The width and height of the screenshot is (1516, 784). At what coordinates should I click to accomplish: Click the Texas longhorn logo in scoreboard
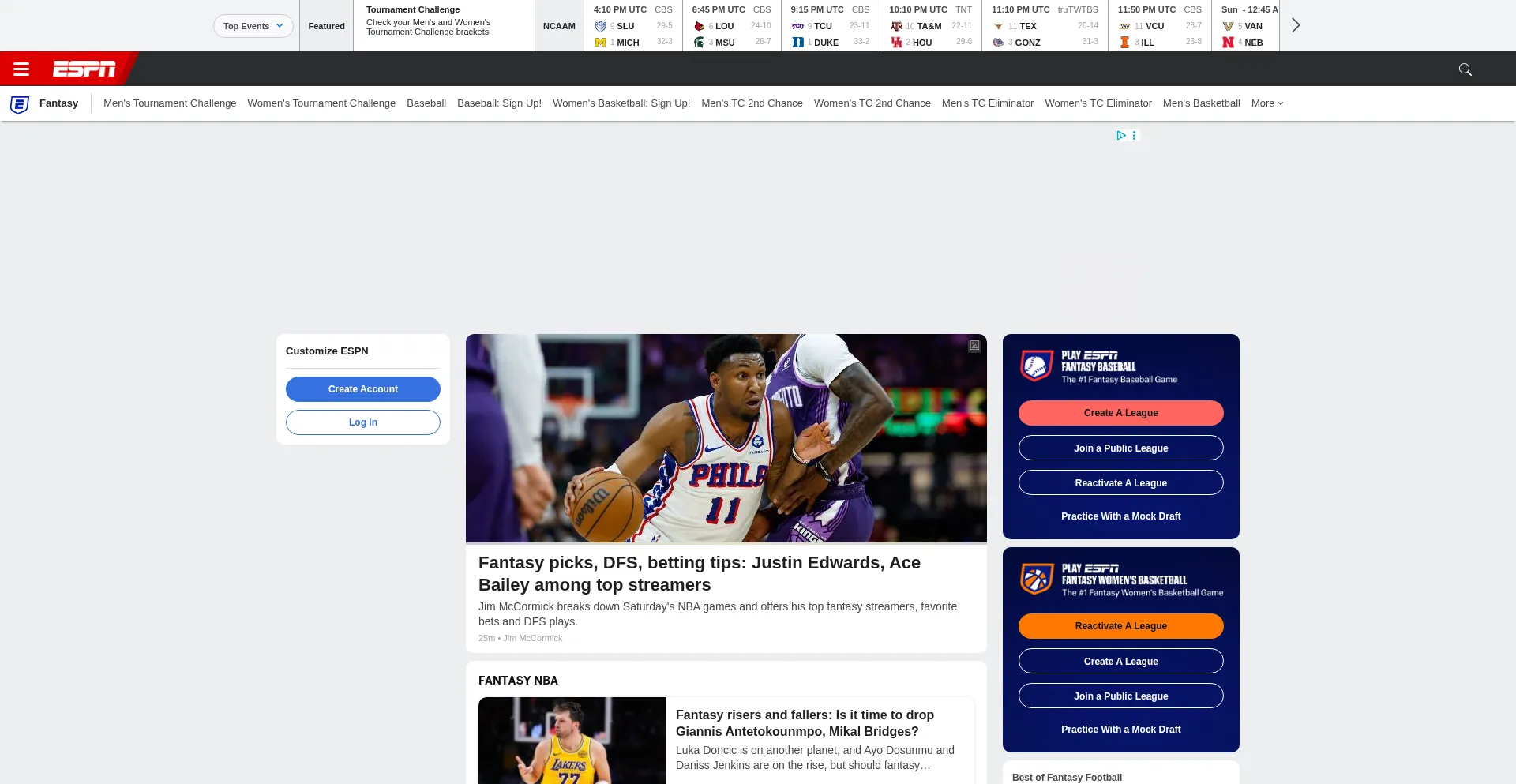998,26
